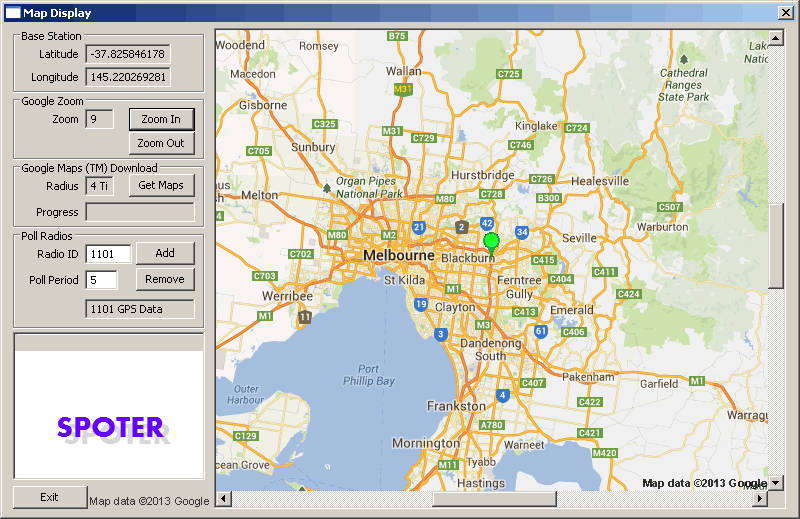
Task: Click Remove to delete polled radio
Action: (x=164, y=279)
